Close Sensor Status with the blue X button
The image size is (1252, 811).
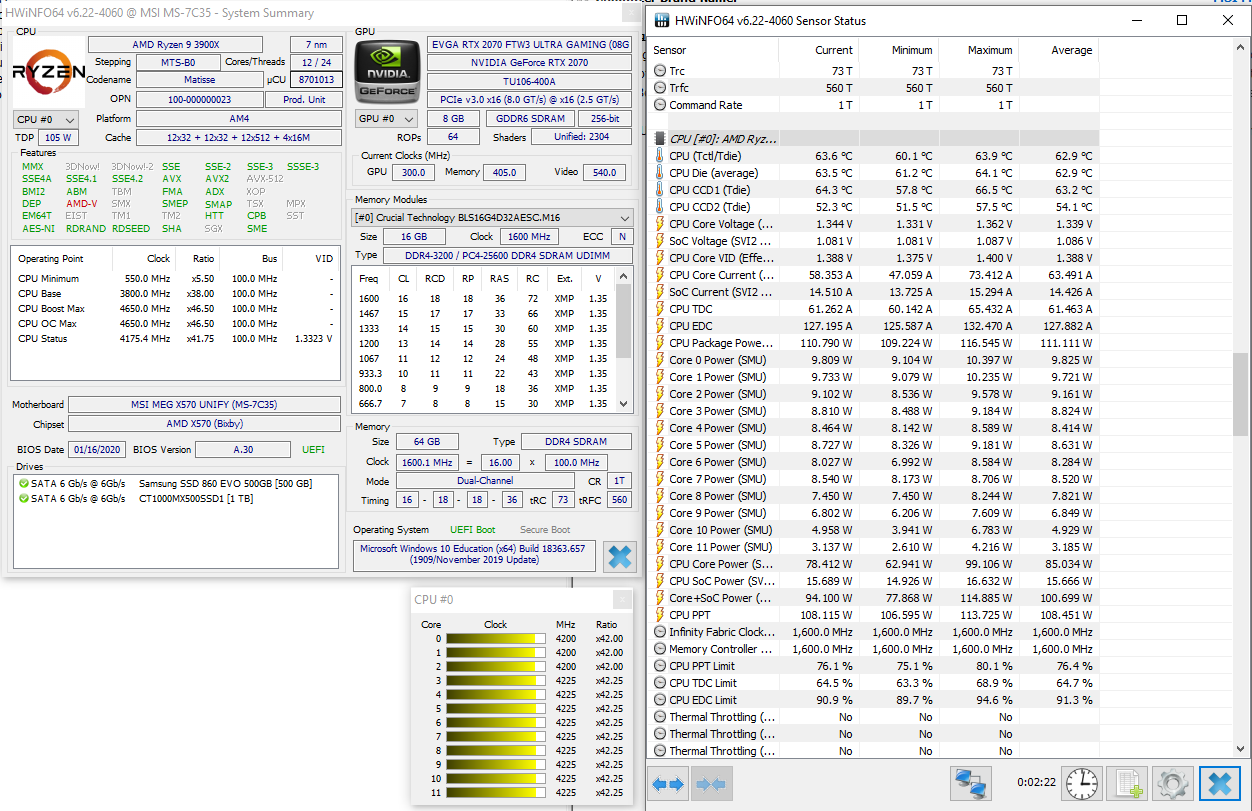tap(1220, 783)
